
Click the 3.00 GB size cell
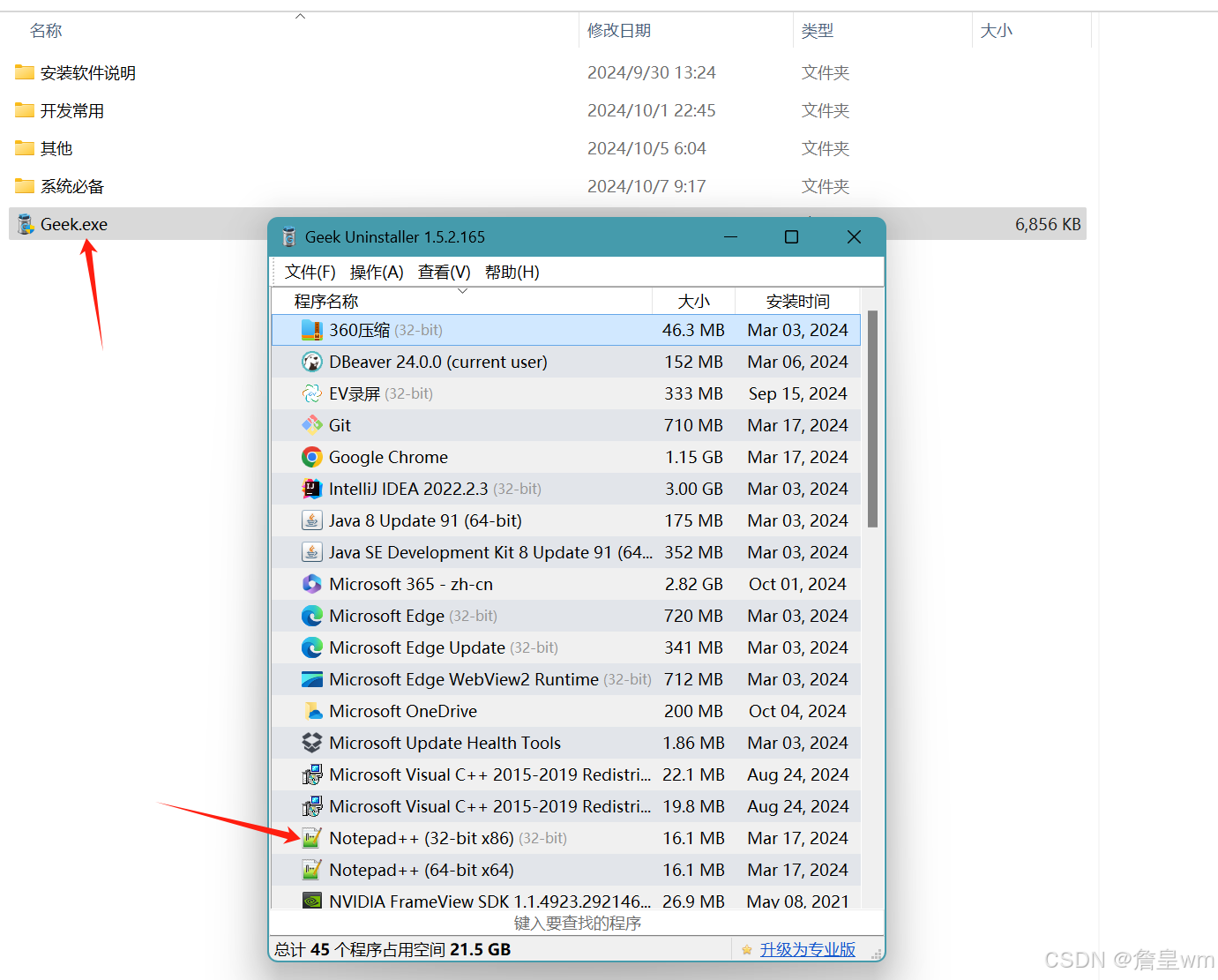click(x=694, y=489)
